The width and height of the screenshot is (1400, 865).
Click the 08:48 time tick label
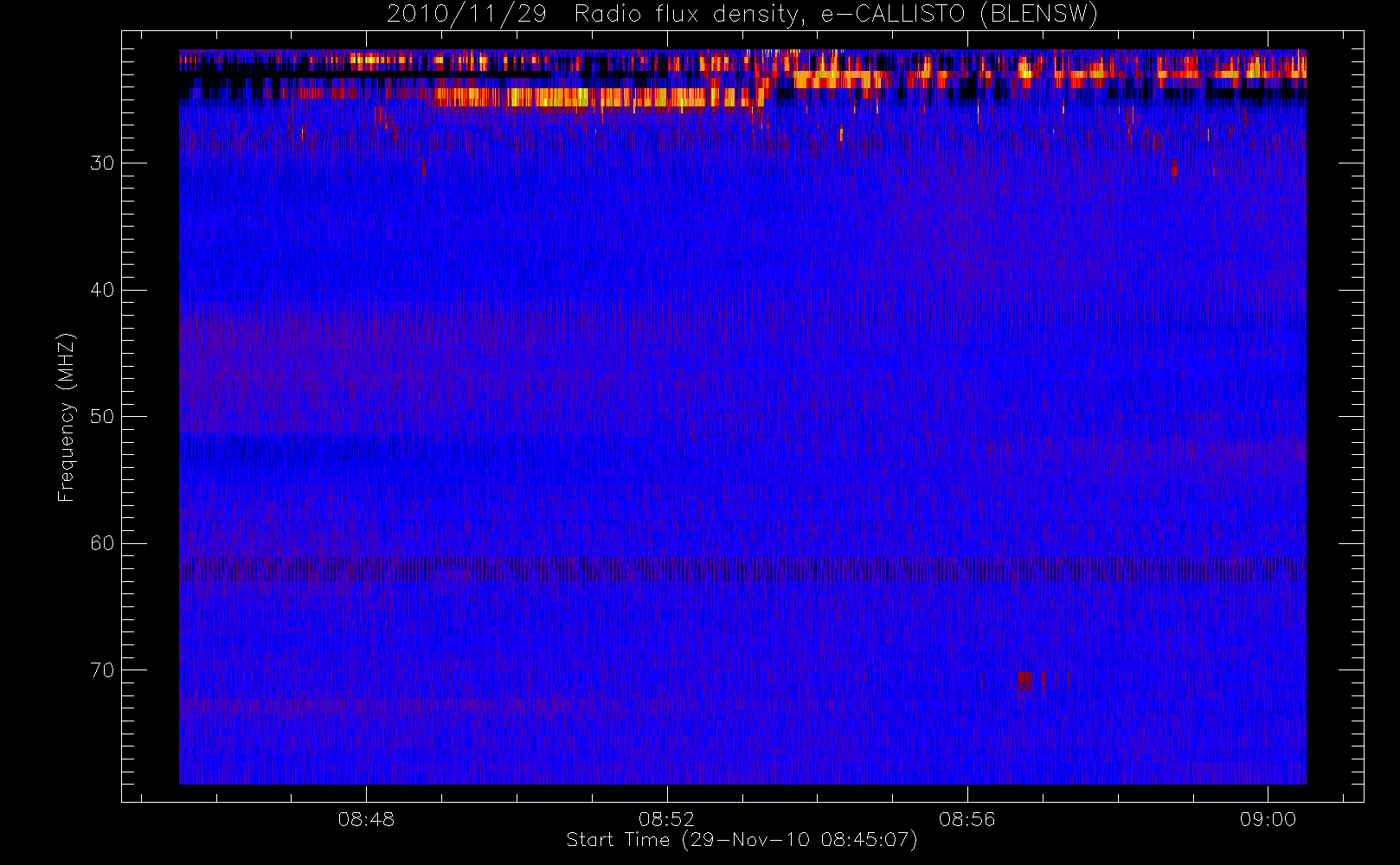pyautogui.click(x=366, y=819)
